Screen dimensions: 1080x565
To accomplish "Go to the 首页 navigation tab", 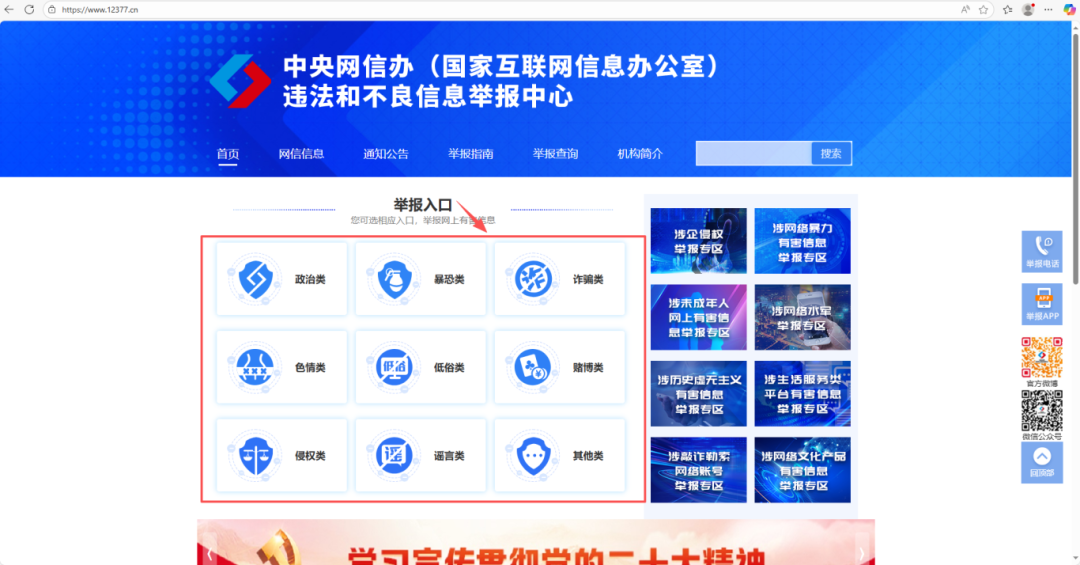I will [x=228, y=154].
